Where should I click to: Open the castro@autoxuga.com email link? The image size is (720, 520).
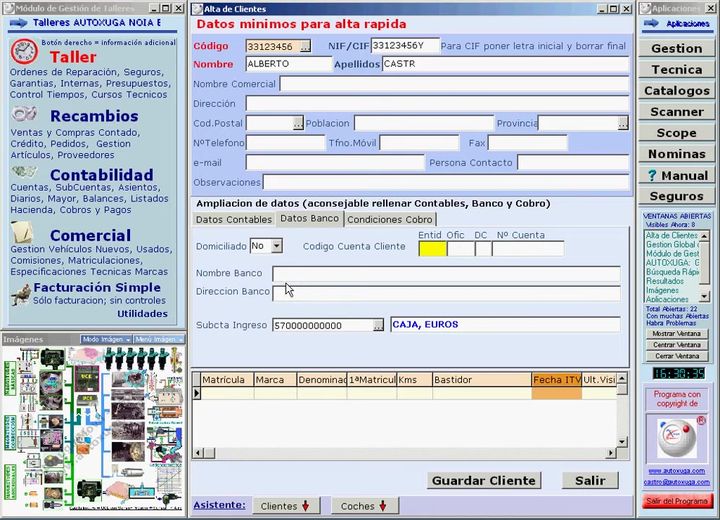pos(676,482)
